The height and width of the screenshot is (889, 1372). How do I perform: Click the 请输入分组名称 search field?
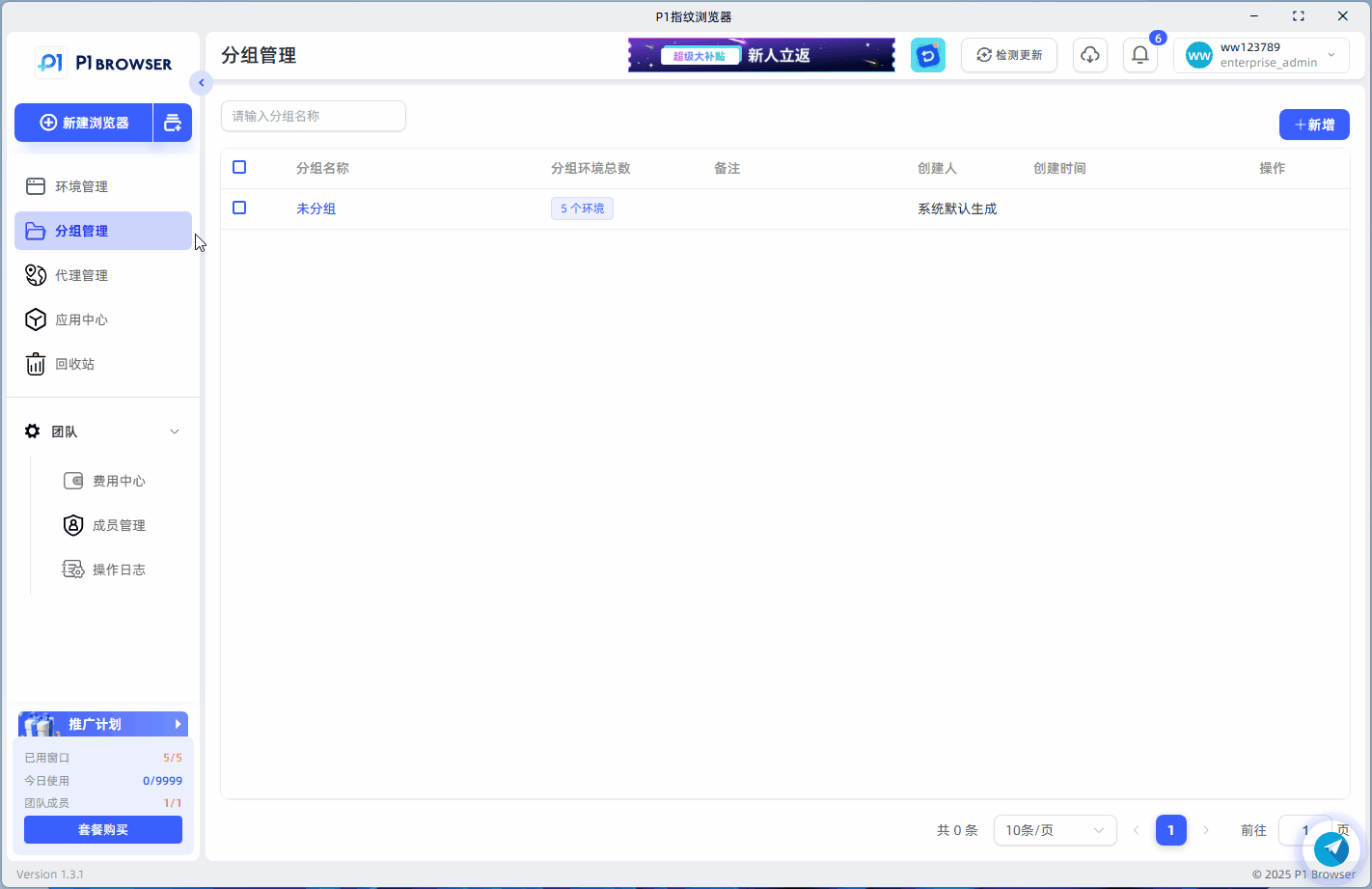(x=313, y=116)
